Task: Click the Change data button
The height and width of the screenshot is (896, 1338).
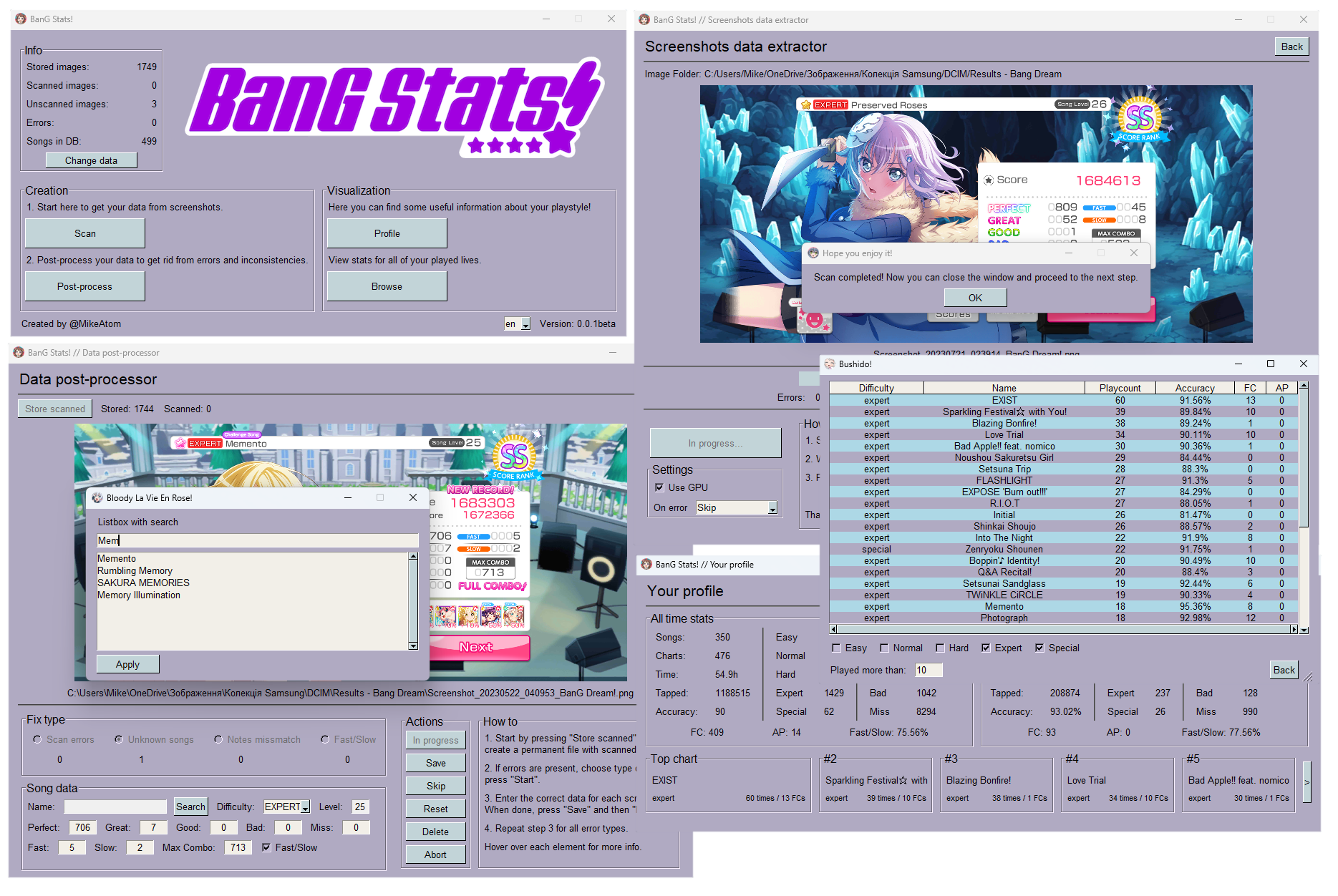Action: 92,161
